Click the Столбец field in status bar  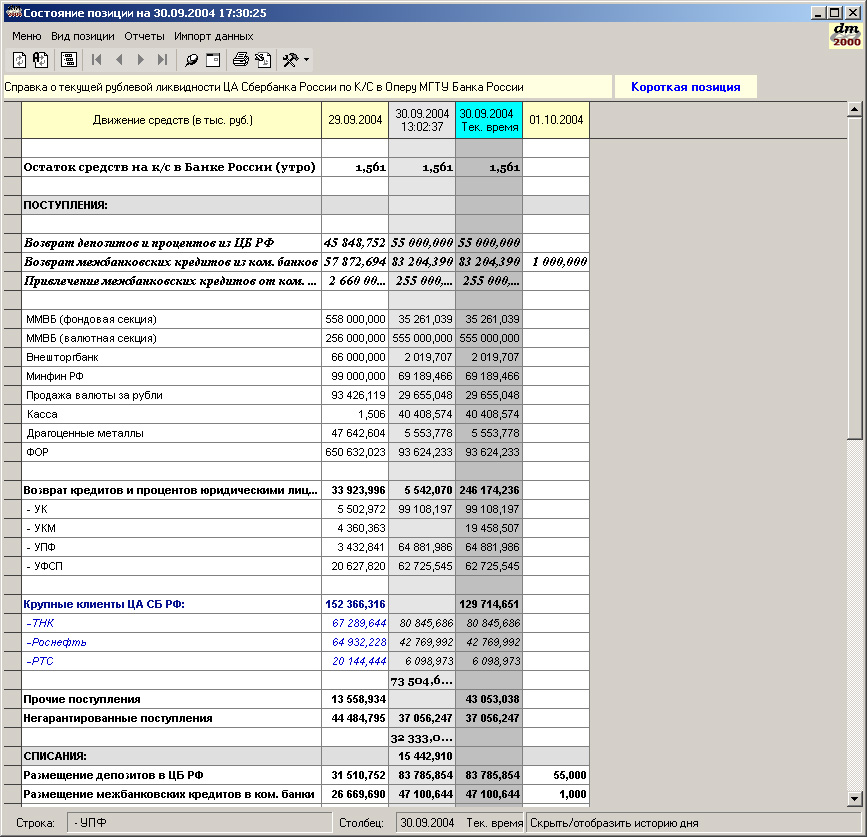click(460, 823)
